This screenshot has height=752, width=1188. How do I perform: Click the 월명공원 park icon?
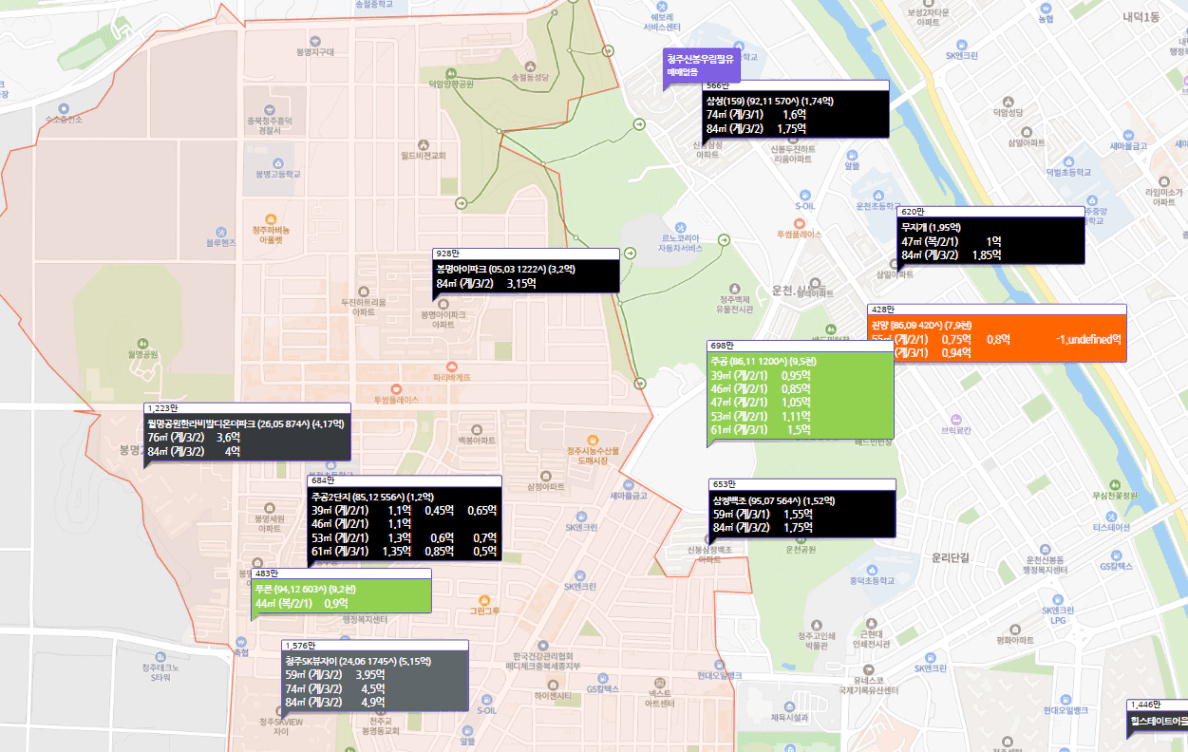143,342
